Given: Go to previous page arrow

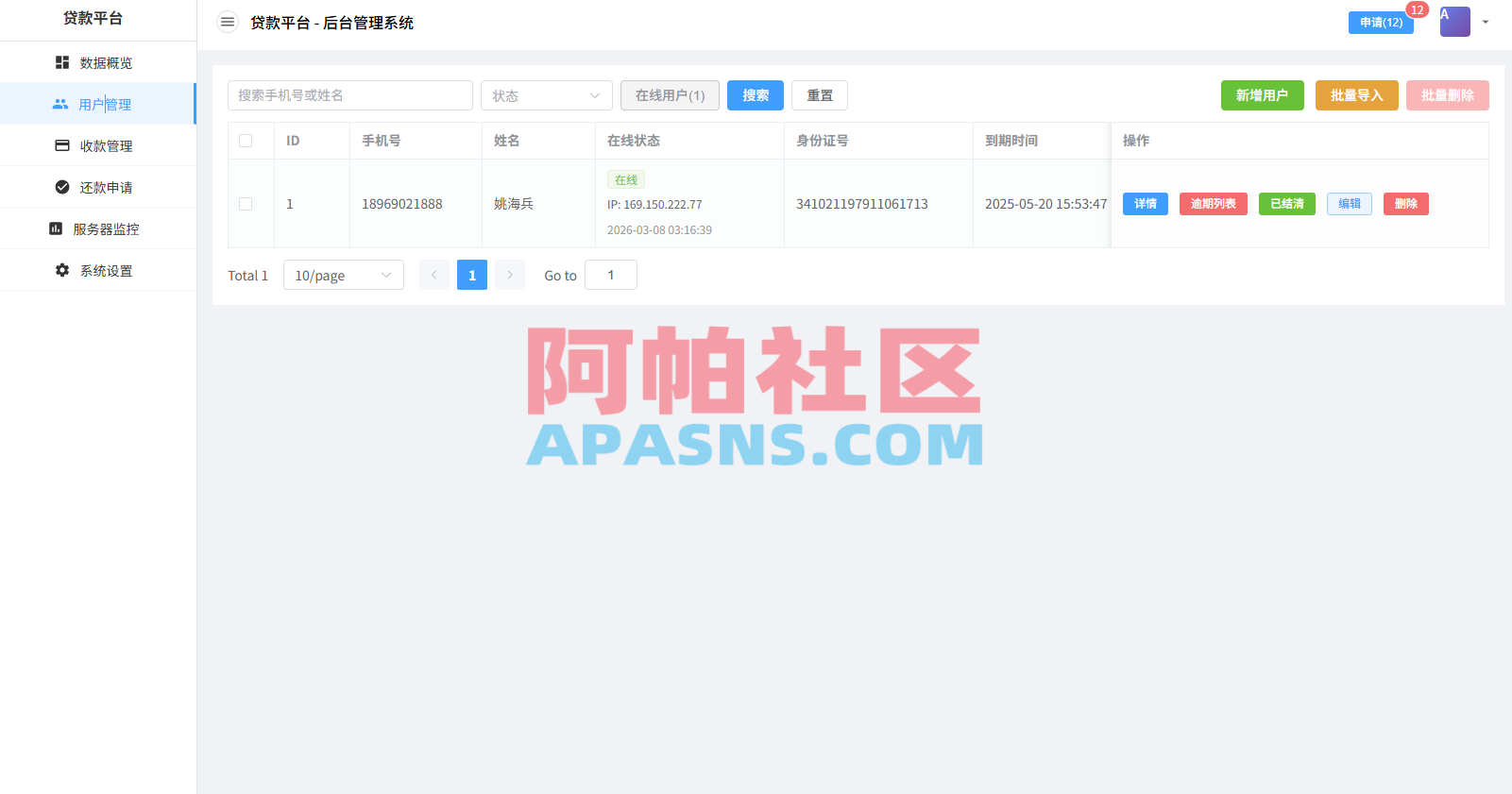Looking at the screenshot, I should tap(434, 275).
